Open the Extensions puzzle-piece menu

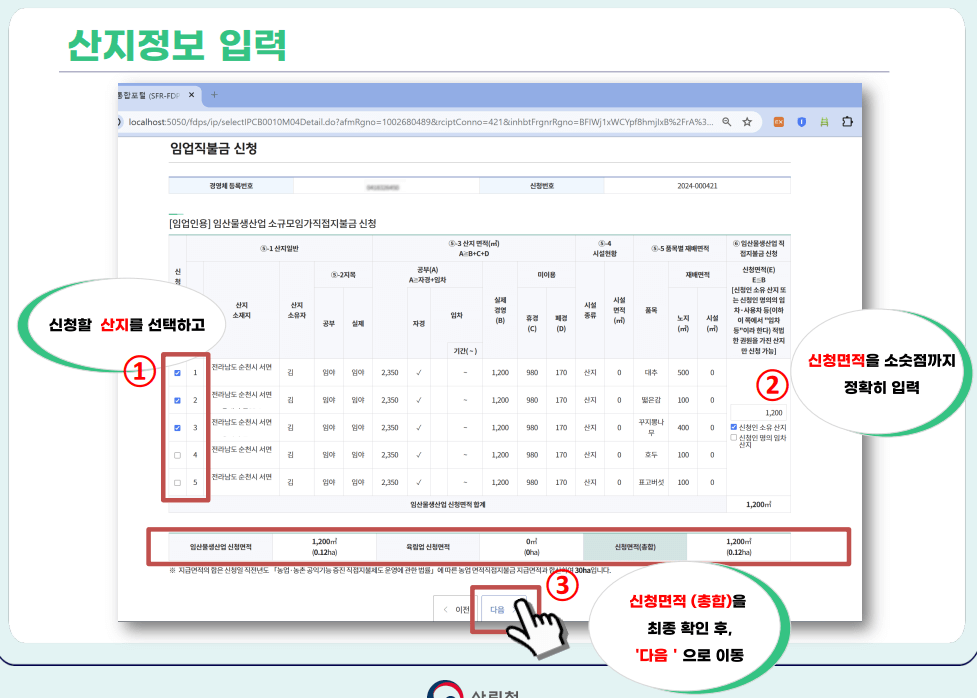(x=848, y=121)
